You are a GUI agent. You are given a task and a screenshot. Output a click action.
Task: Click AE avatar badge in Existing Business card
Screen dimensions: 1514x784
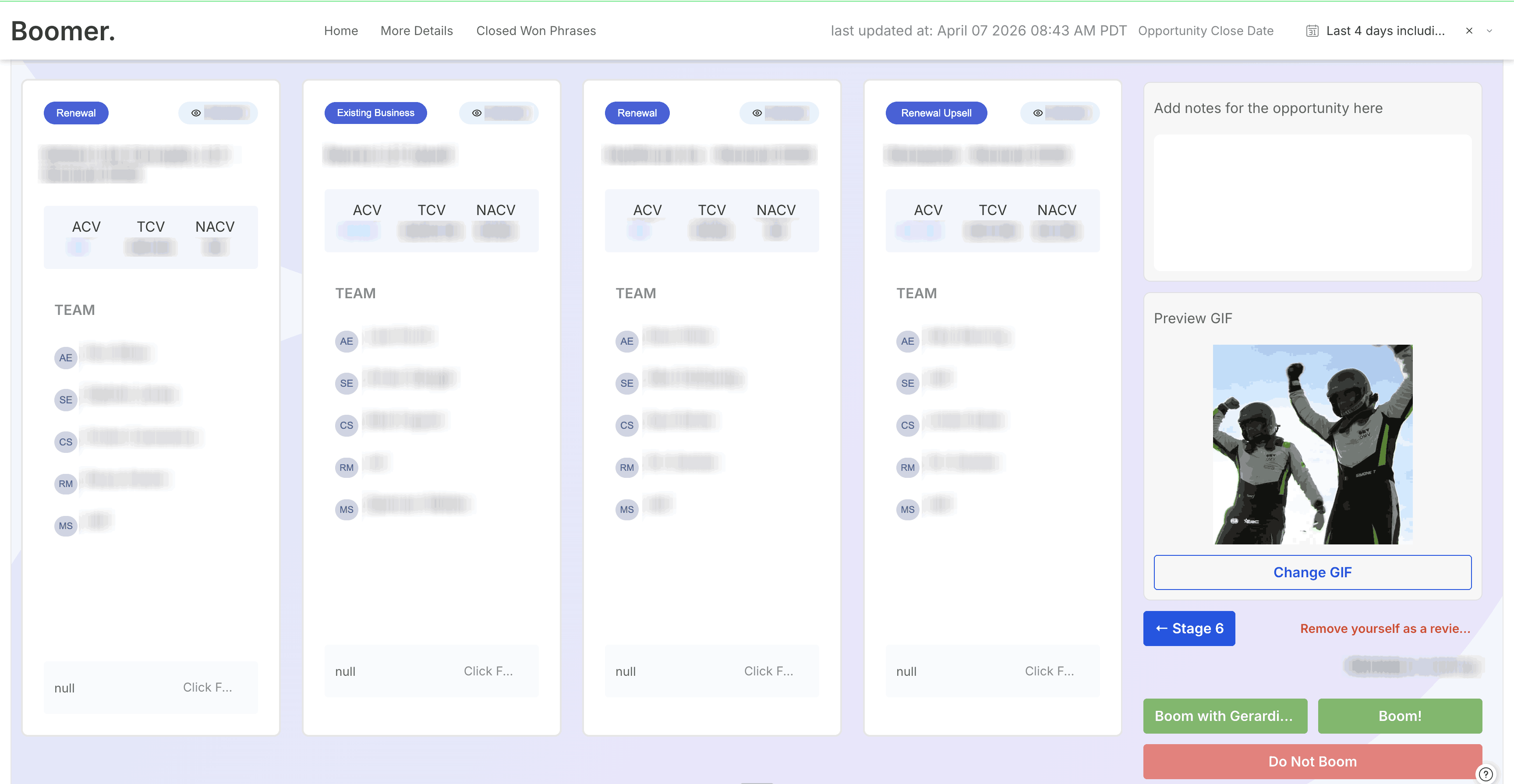[x=346, y=342]
